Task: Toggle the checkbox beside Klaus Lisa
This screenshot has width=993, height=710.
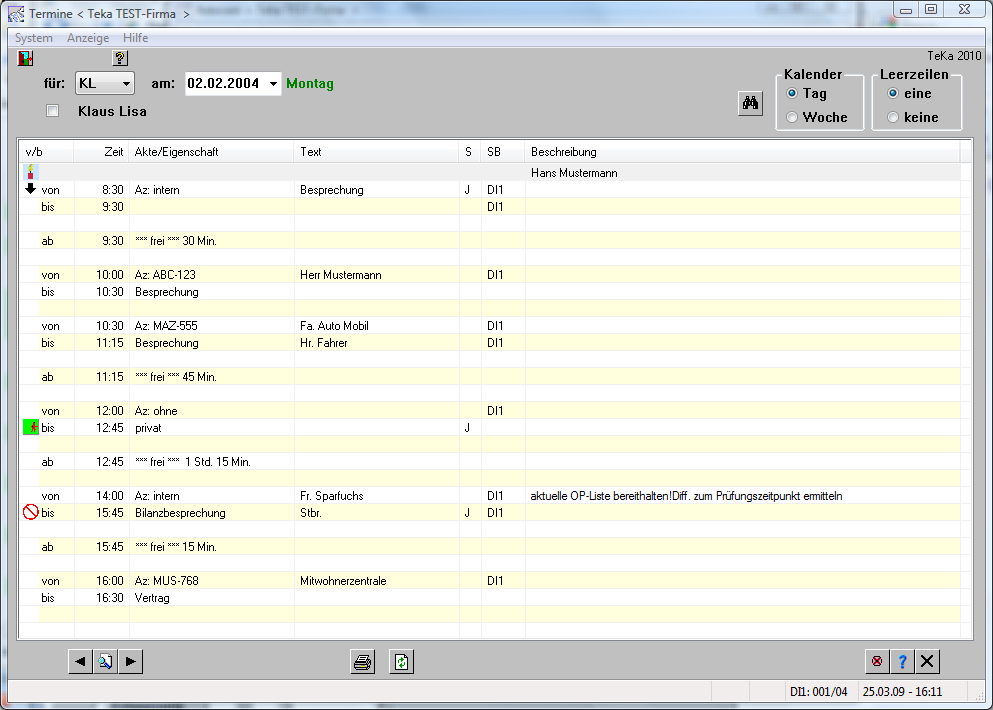Action: click(x=53, y=111)
